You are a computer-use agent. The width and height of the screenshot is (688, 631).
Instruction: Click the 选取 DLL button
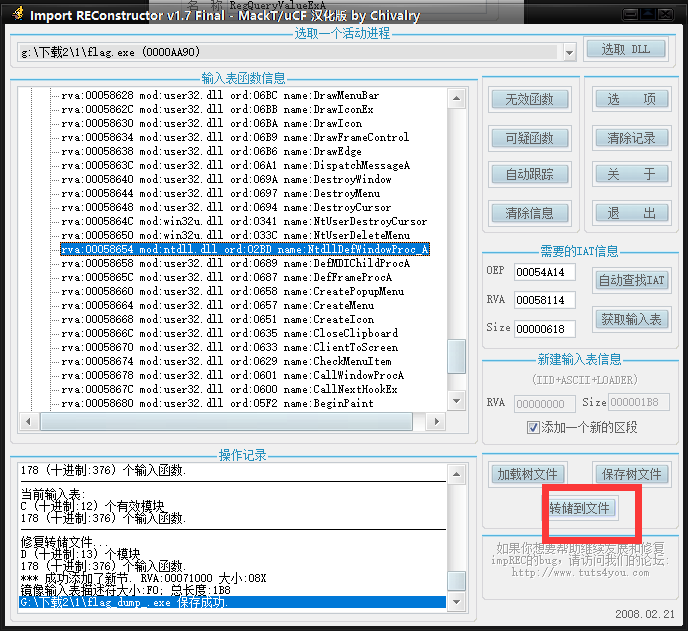626,50
